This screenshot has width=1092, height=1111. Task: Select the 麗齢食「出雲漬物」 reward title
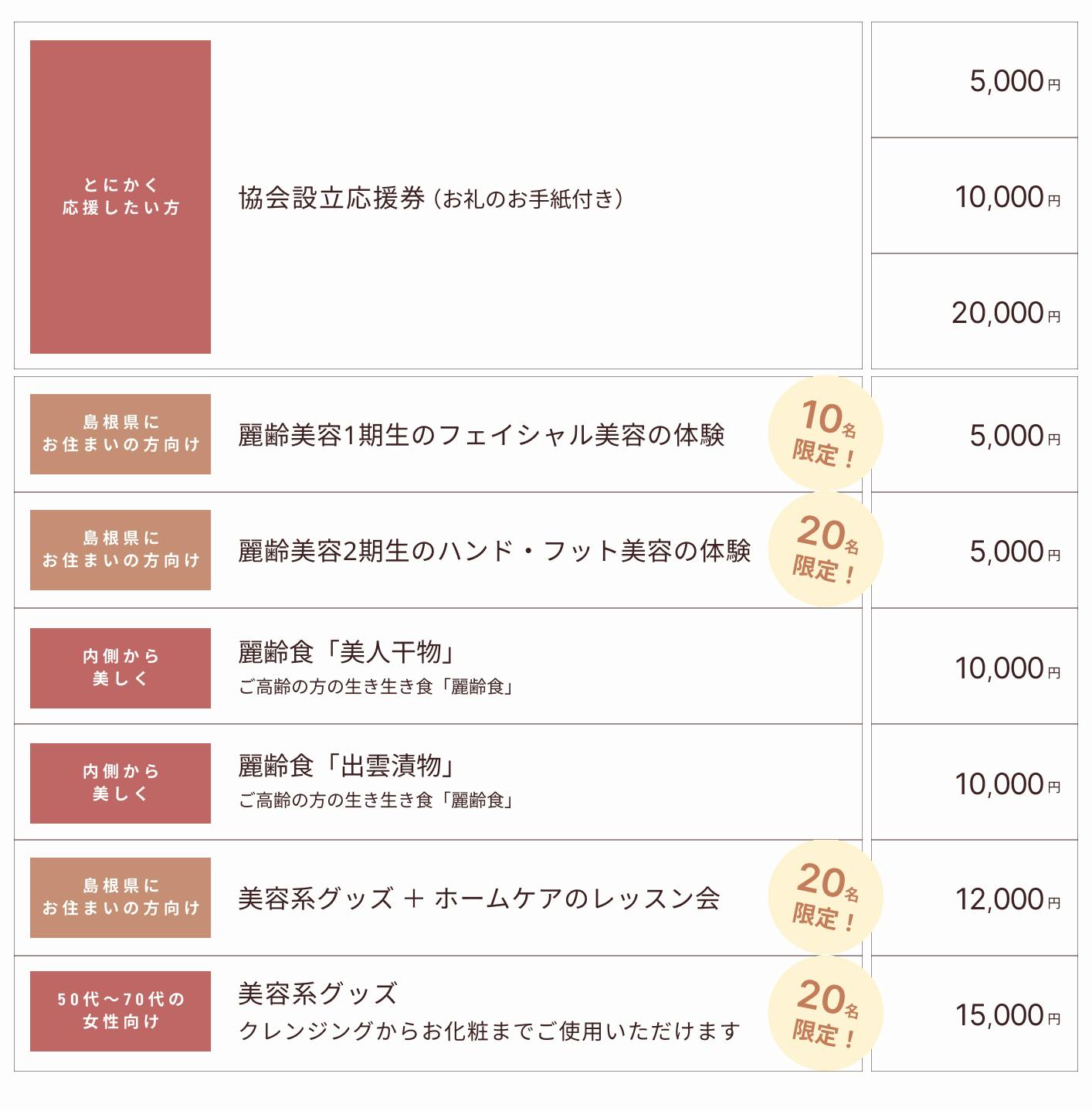coord(345,766)
